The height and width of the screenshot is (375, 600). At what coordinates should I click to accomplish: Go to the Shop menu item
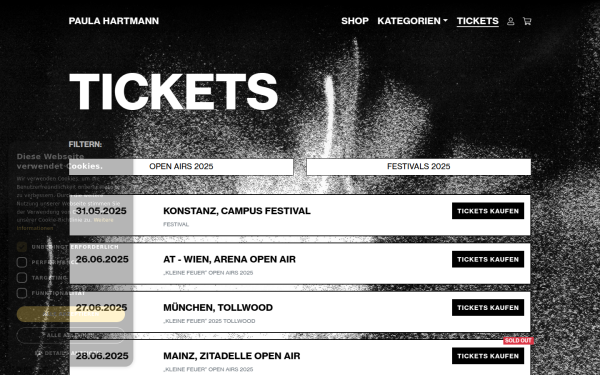click(355, 21)
